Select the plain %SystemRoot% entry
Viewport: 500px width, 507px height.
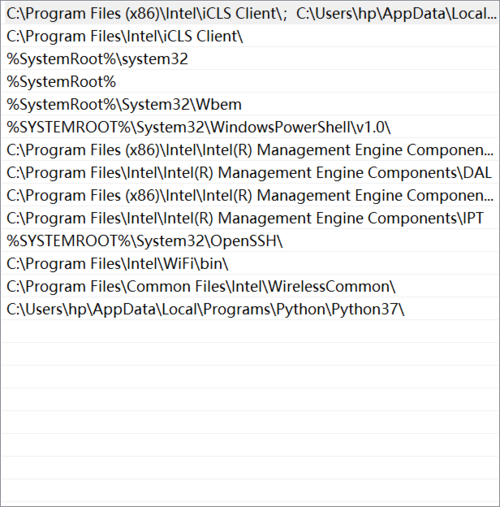coord(251,81)
